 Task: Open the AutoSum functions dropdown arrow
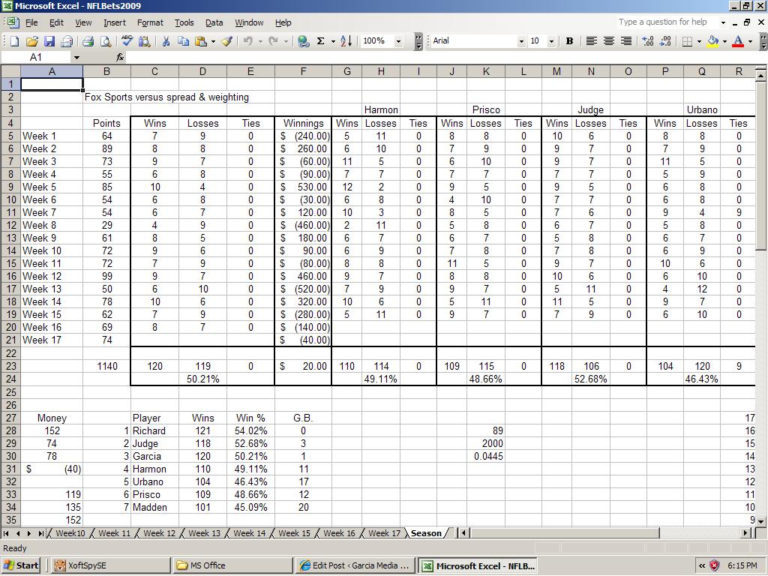333,42
